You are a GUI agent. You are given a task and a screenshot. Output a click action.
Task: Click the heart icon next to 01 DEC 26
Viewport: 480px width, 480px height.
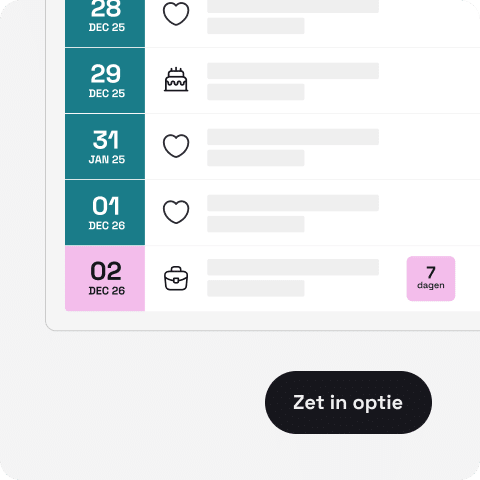pos(176,212)
